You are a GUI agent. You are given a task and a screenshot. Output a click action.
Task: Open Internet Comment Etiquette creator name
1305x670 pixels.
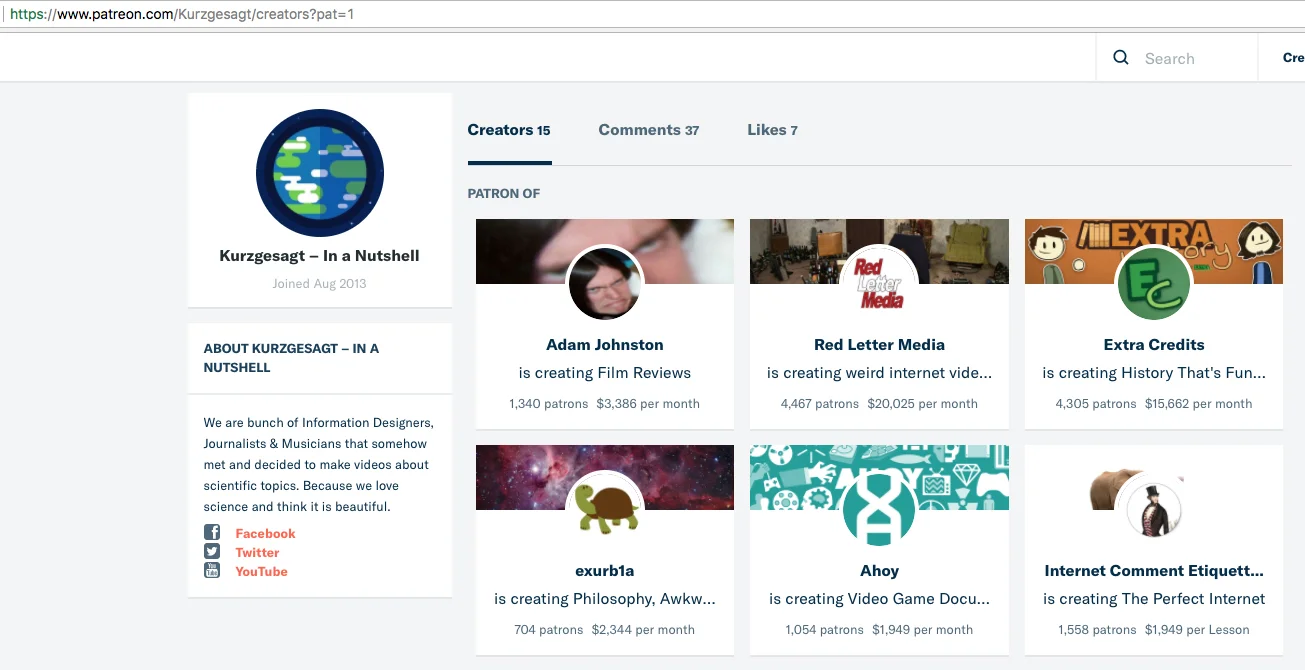click(1154, 571)
